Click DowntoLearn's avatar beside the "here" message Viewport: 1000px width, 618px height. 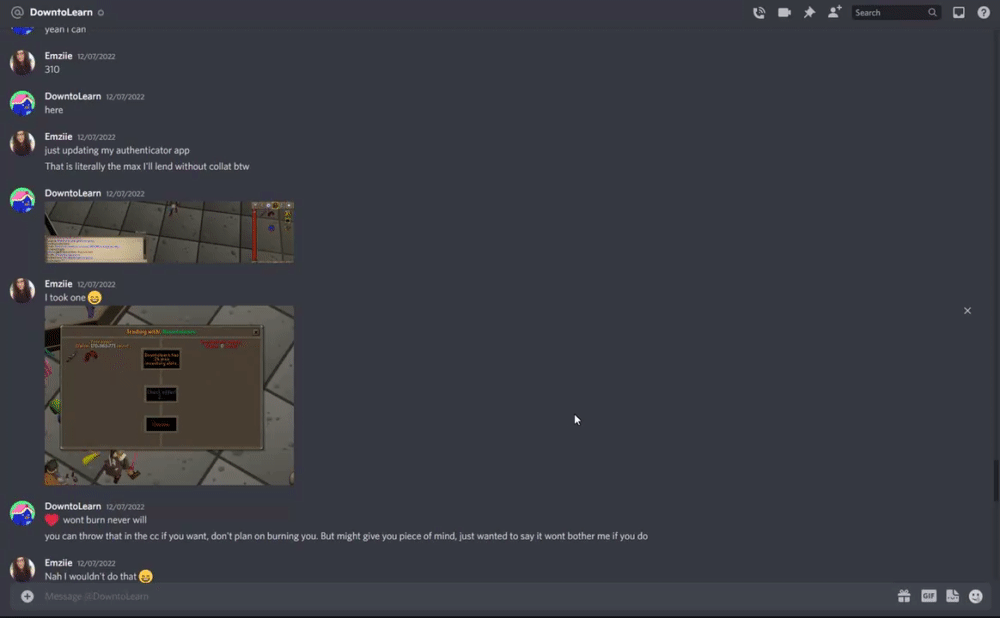point(22,103)
